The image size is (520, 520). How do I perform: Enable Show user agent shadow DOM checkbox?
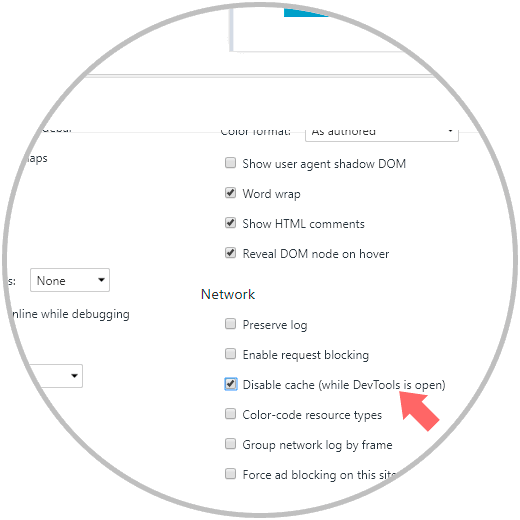pyautogui.click(x=230, y=163)
